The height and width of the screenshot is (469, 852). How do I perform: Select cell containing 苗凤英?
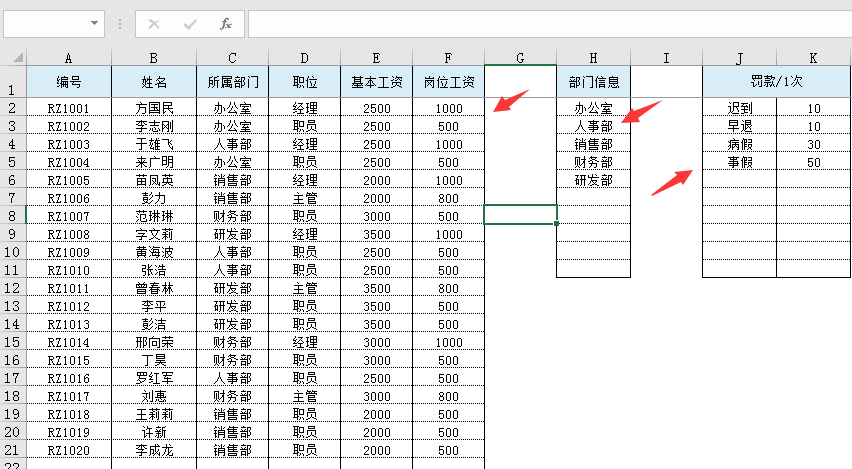click(154, 180)
